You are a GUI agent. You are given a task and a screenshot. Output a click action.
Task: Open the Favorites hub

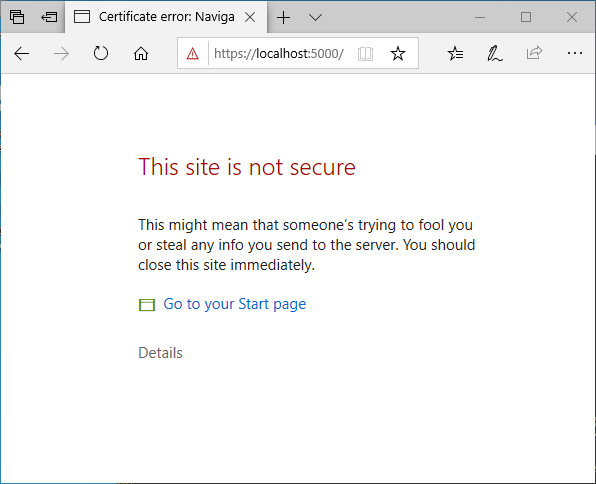[455, 54]
